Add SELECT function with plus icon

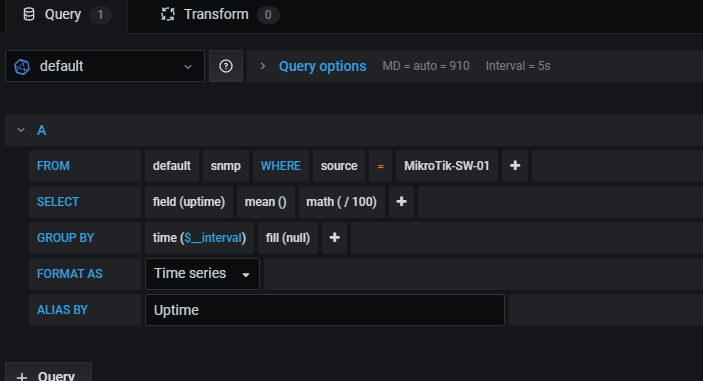coord(401,202)
